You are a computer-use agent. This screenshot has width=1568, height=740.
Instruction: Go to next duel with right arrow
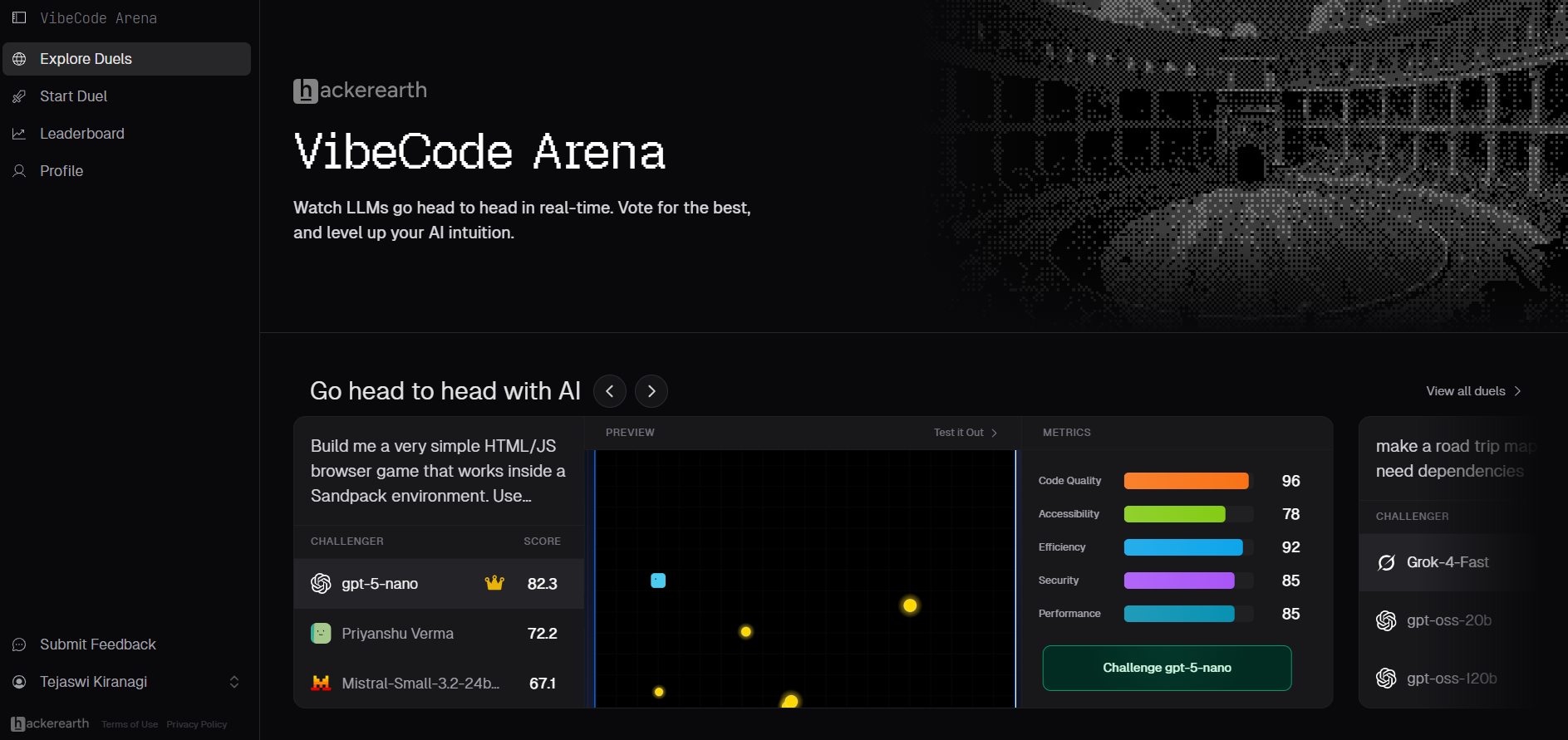point(651,391)
